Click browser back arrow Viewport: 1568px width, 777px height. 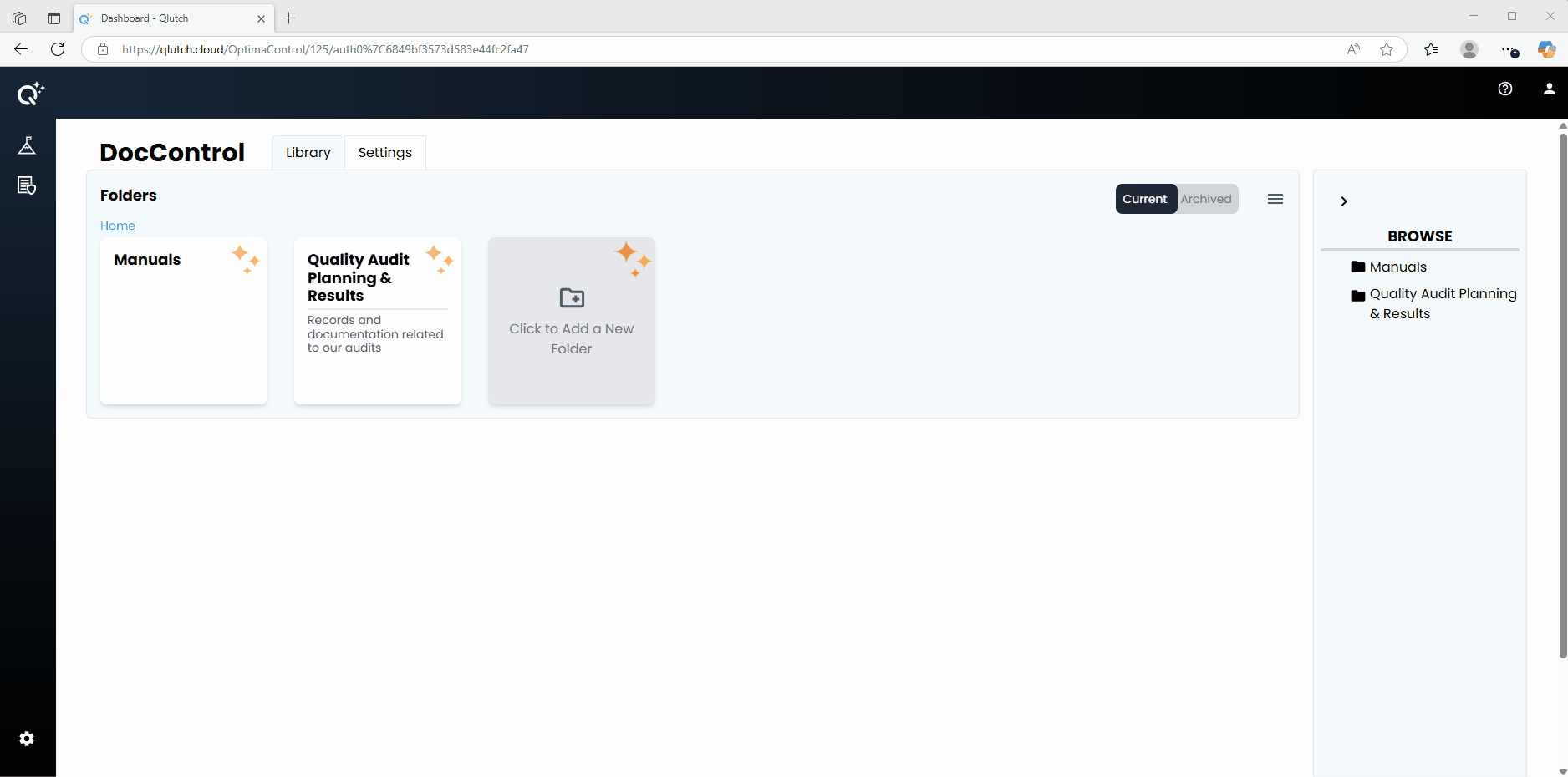click(x=21, y=49)
